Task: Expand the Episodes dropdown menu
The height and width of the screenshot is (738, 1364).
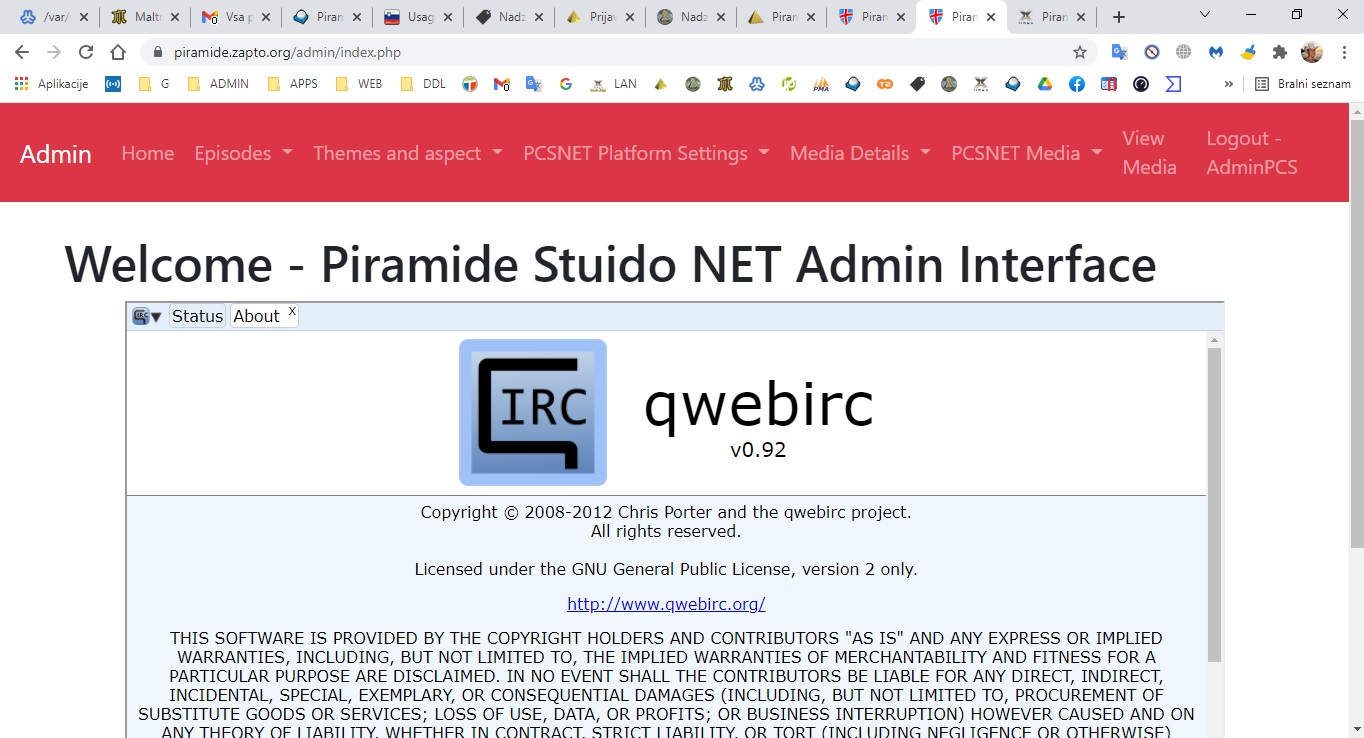Action: [x=243, y=153]
